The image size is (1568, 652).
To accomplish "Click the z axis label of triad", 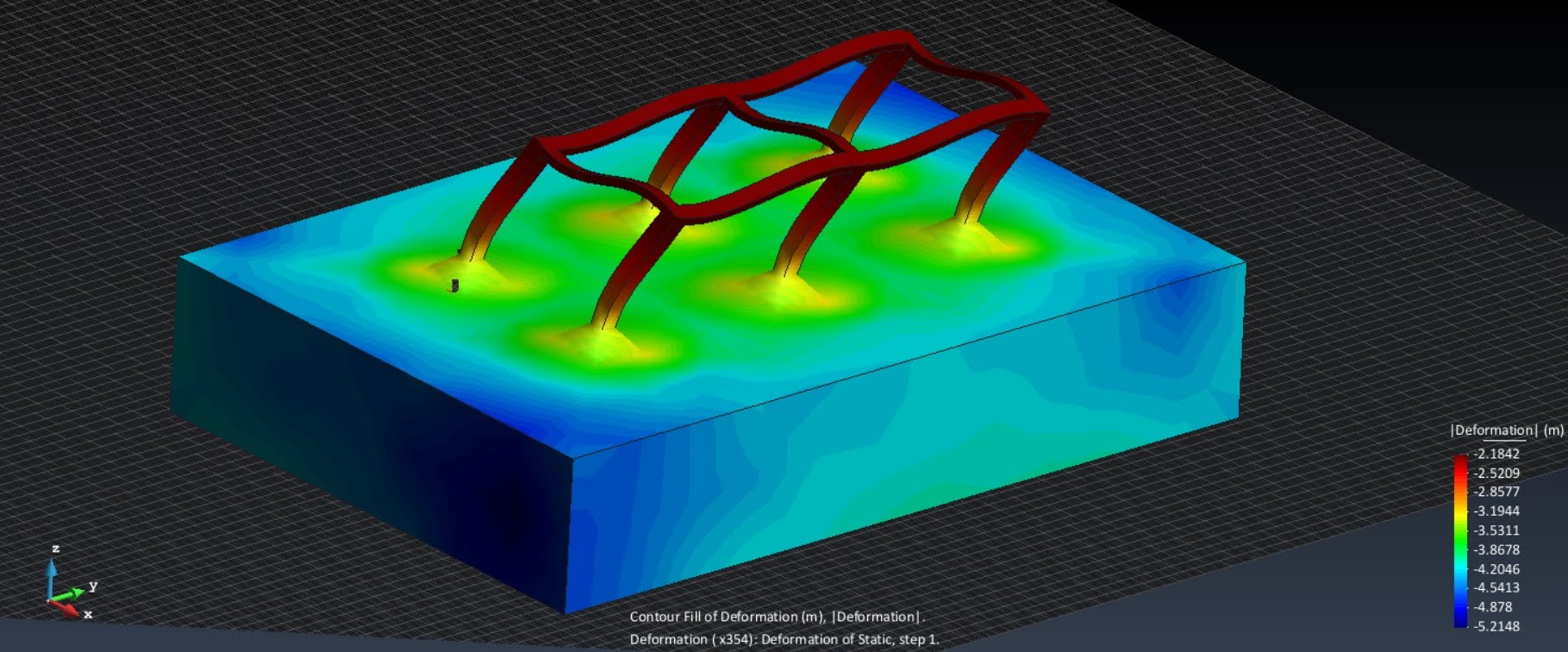I will tap(56, 549).
